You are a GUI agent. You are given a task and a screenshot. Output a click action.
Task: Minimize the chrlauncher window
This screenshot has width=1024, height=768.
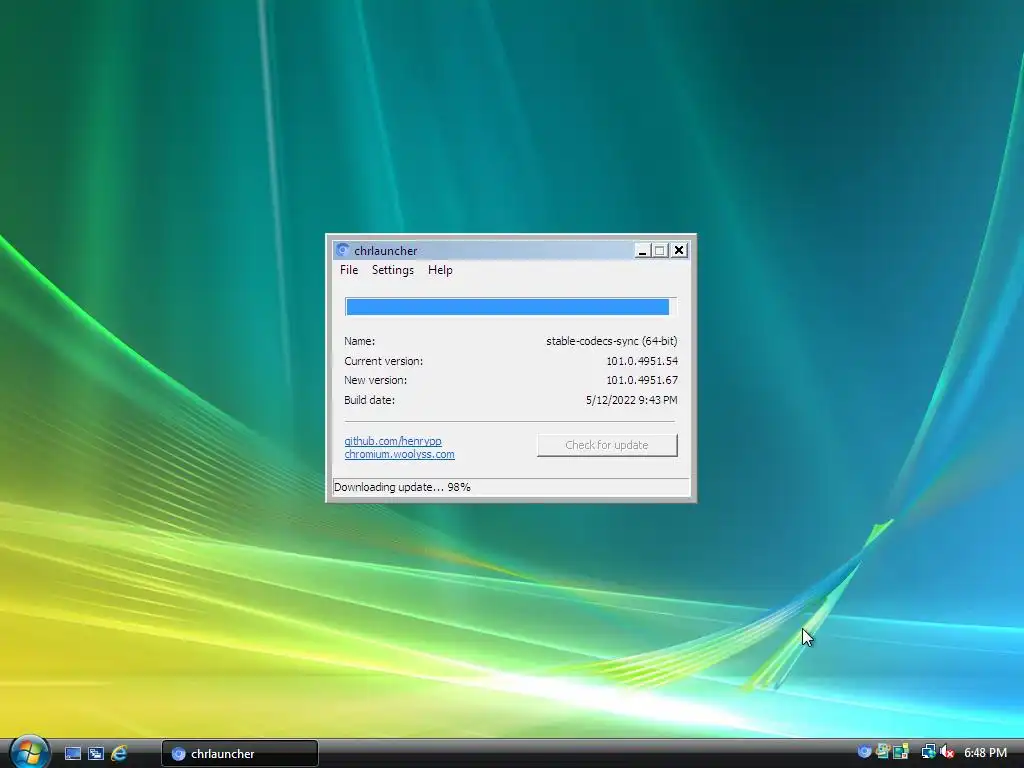coord(643,250)
